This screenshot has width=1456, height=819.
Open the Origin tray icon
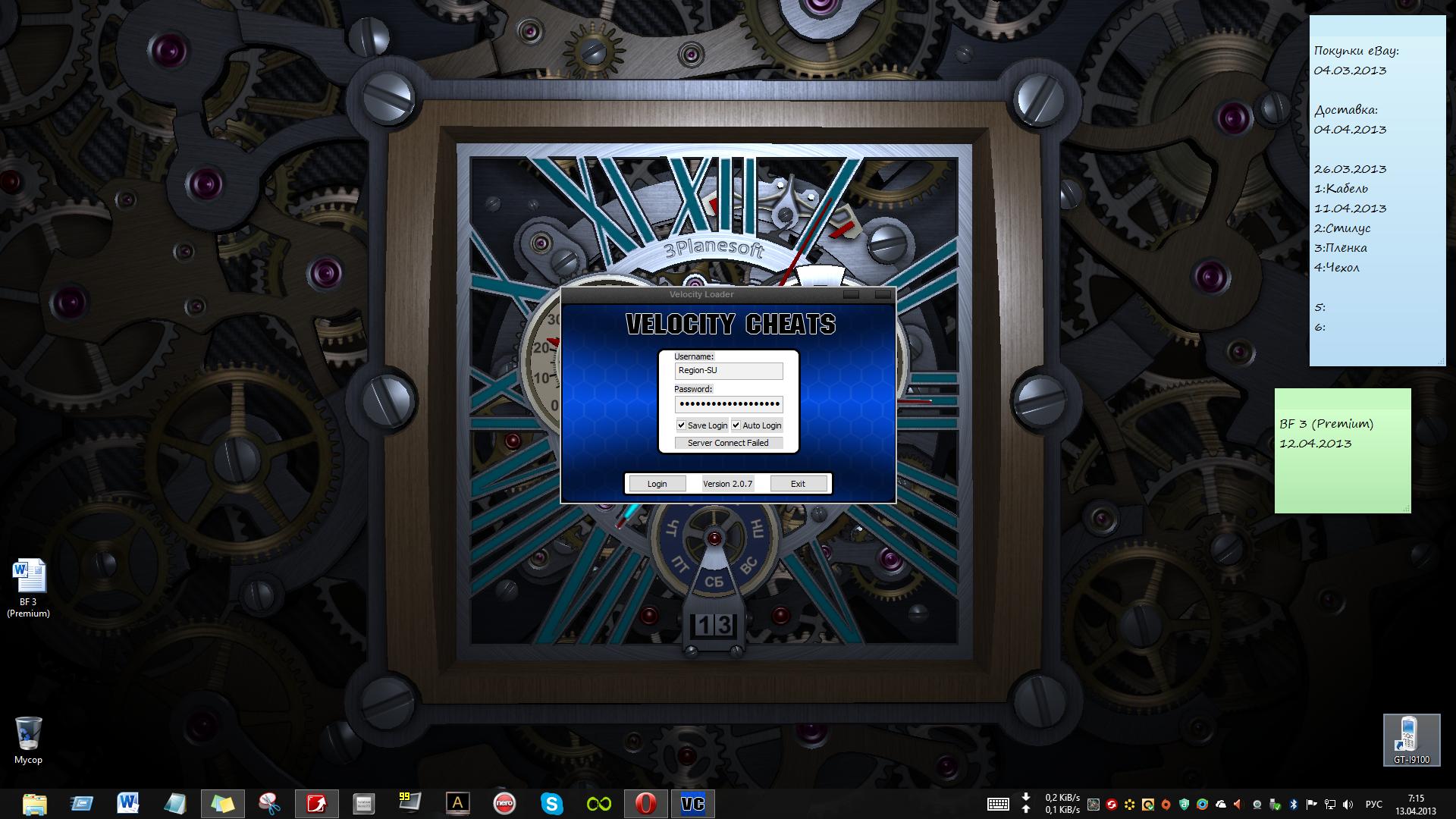[x=1166, y=805]
